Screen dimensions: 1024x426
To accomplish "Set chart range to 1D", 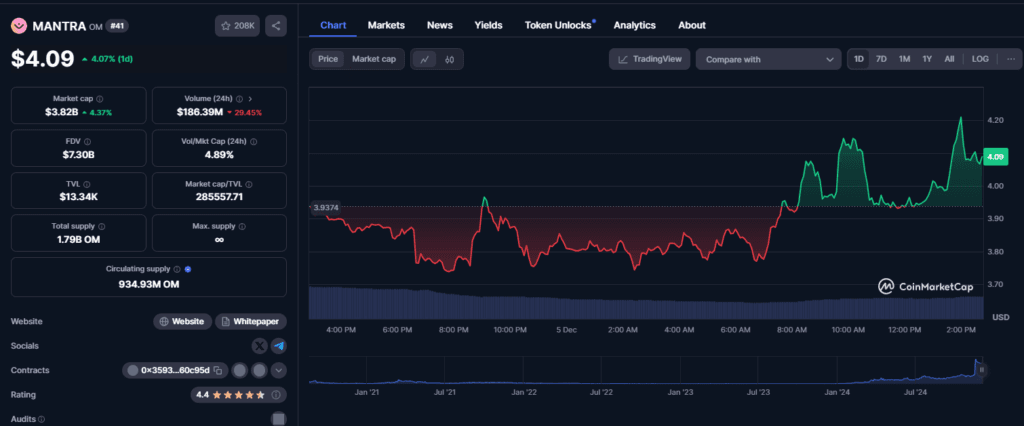I will click(859, 59).
